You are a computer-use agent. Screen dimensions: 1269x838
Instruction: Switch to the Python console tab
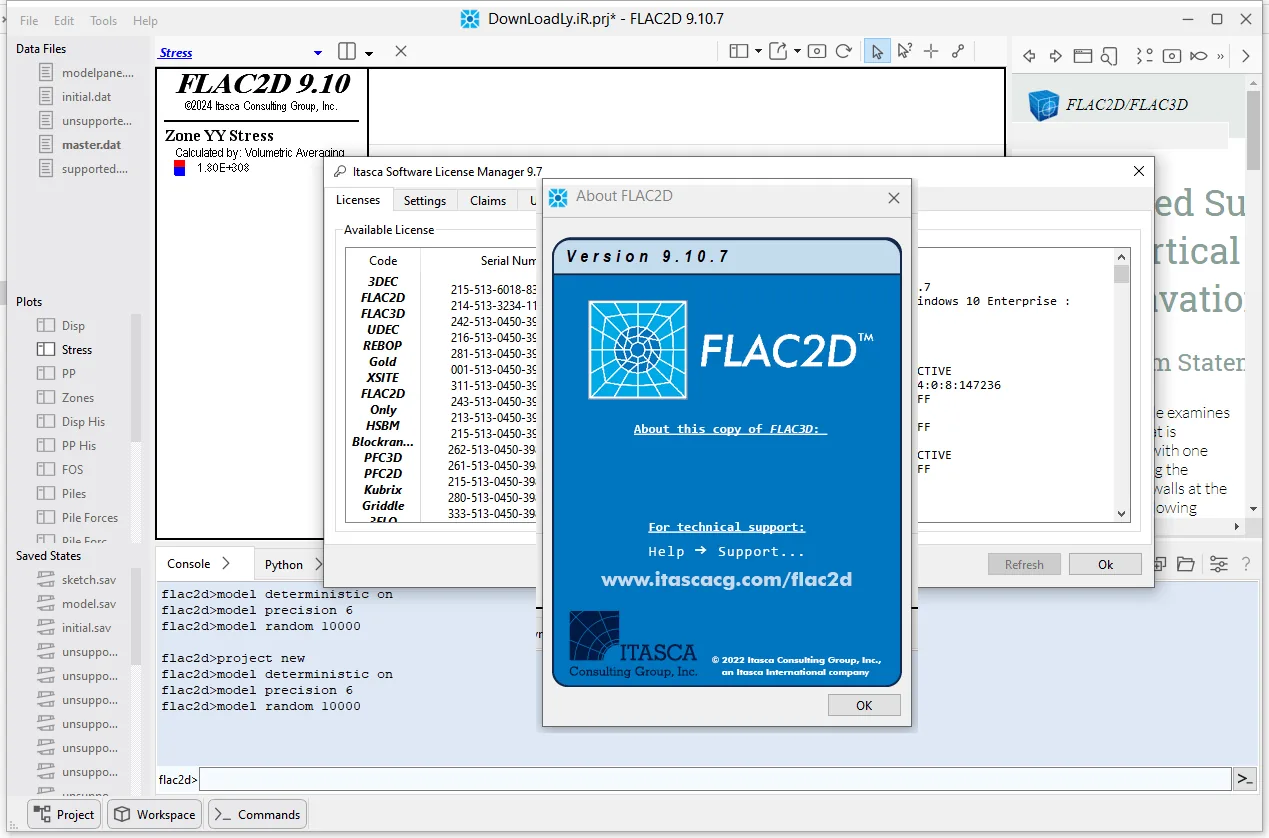coord(284,564)
